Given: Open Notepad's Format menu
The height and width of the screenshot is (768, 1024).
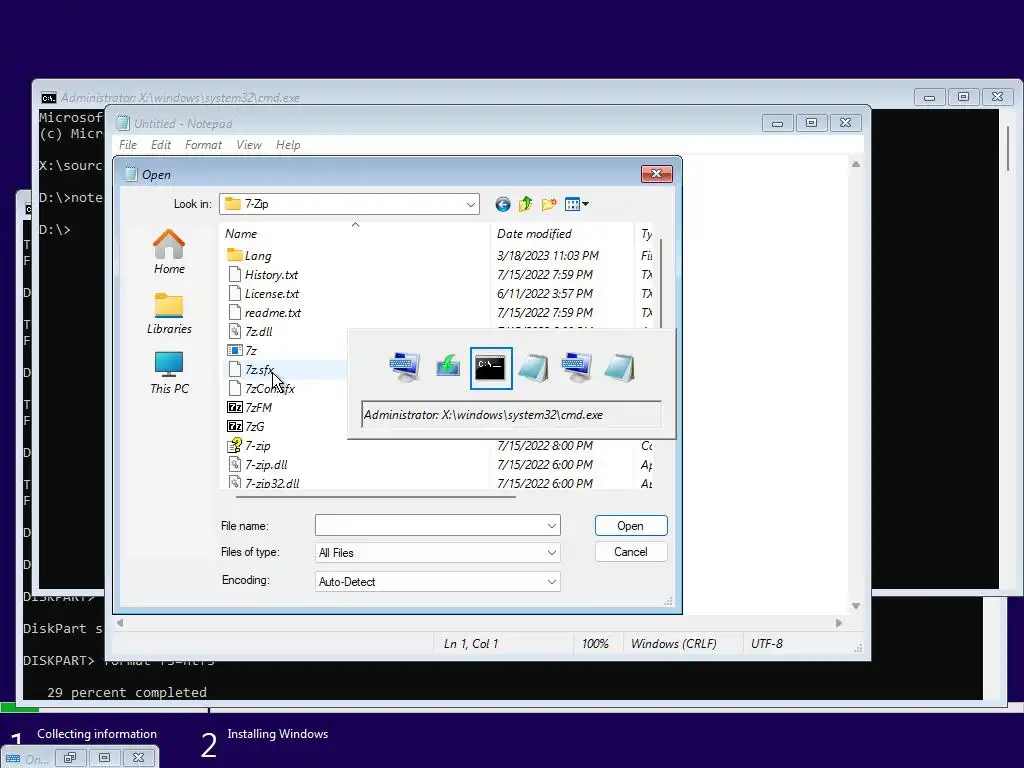Looking at the screenshot, I should coord(203,145).
